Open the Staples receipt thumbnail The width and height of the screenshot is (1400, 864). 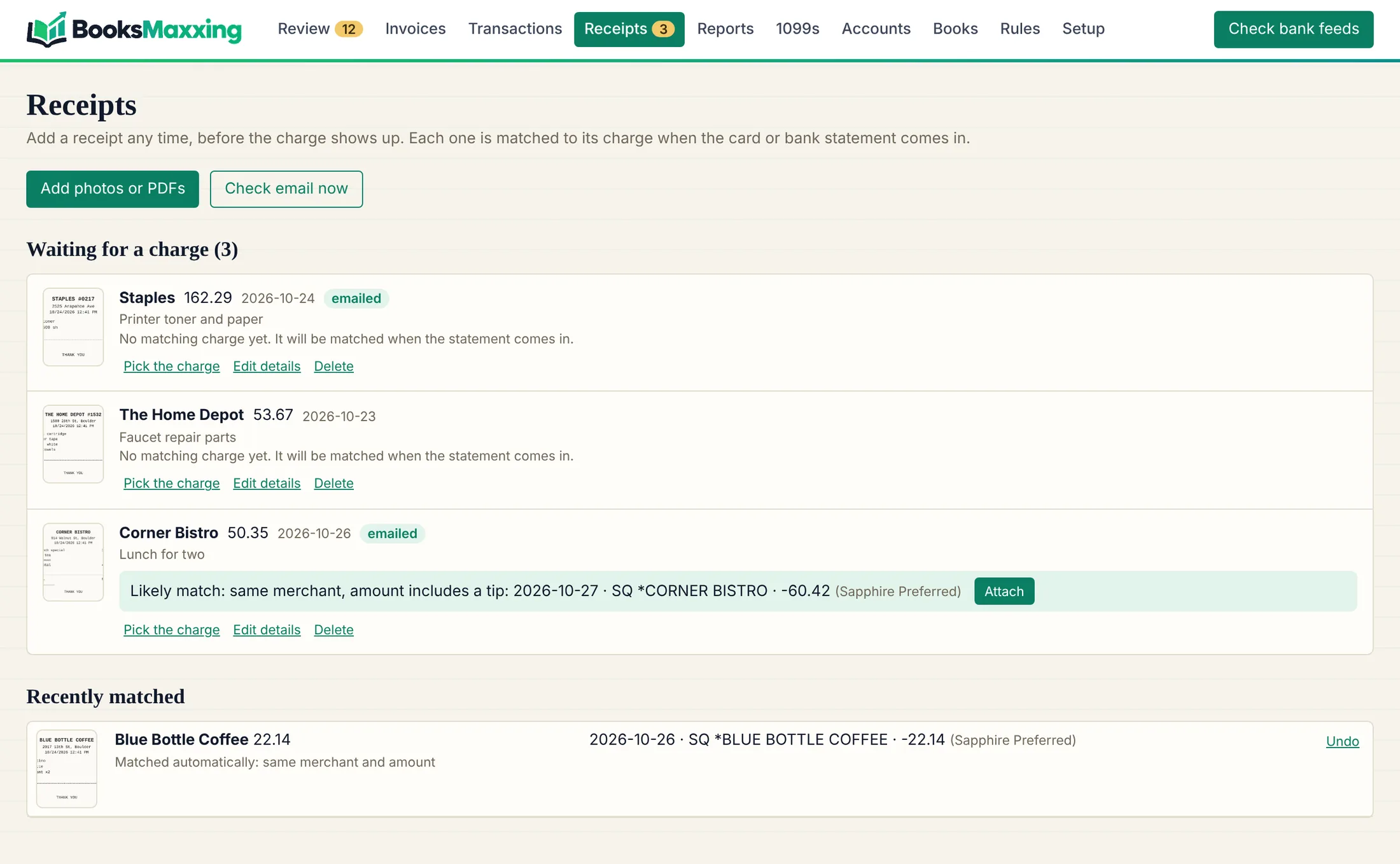pos(73,327)
